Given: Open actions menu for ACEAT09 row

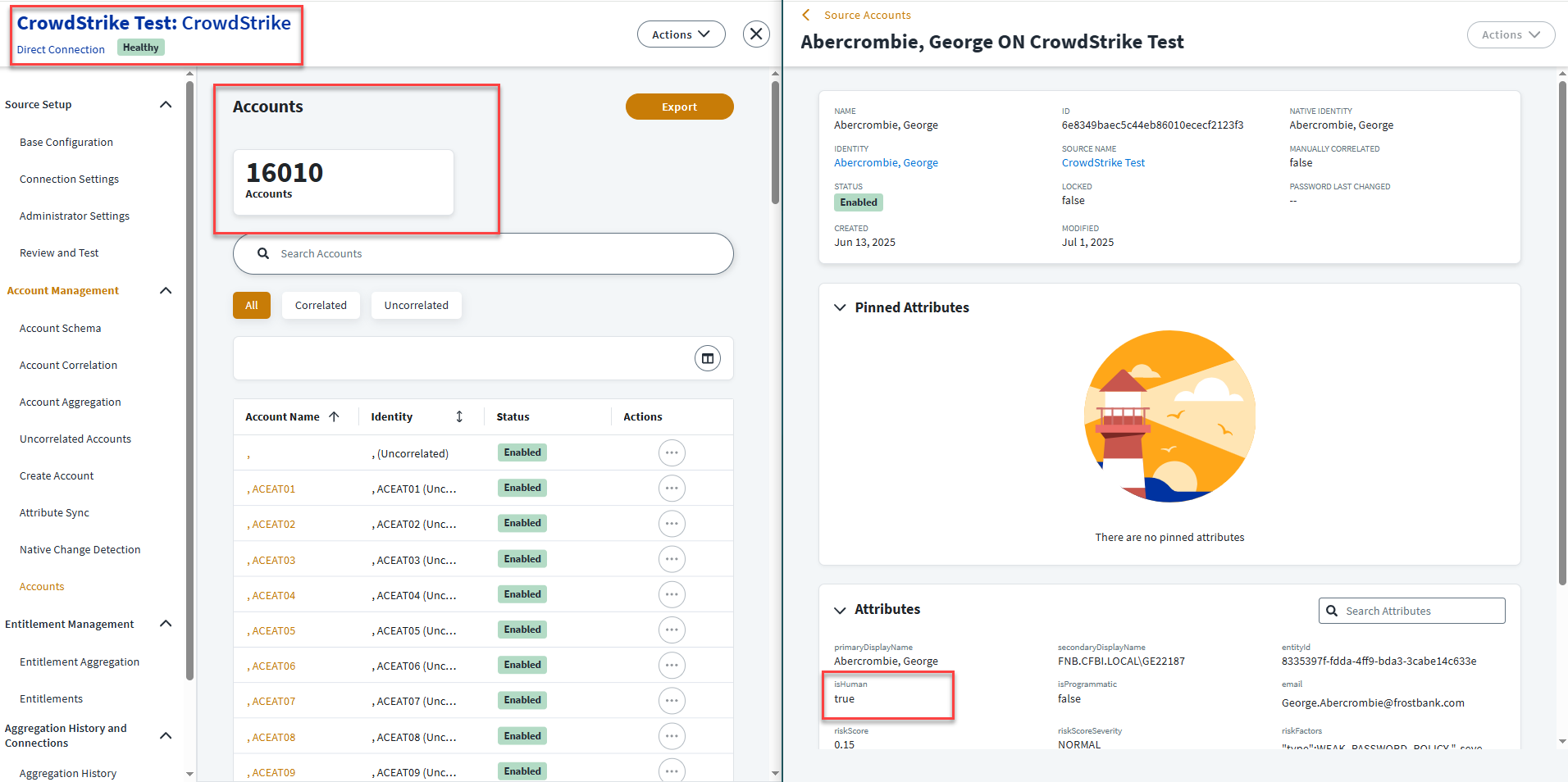Looking at the screenshot, I should tap(672, 771).
